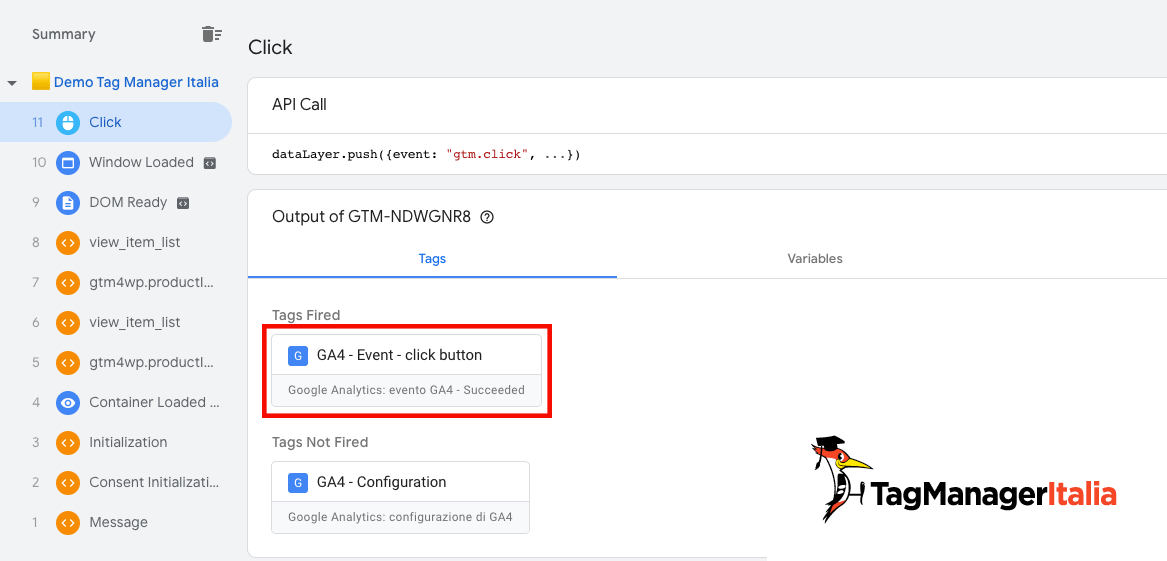Viewport: 1167px width, 561px height.
Task: Click the code badge next to DOM Ready
Action: (182, 203)
